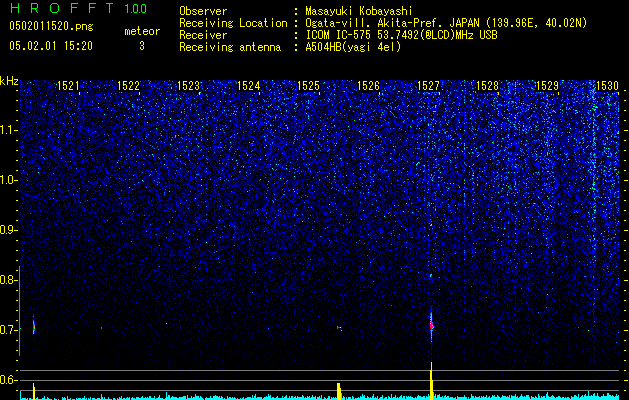Click the HROFFT program title text
Viewport: 629px width, 400px height.
click(x=61, y=8)
